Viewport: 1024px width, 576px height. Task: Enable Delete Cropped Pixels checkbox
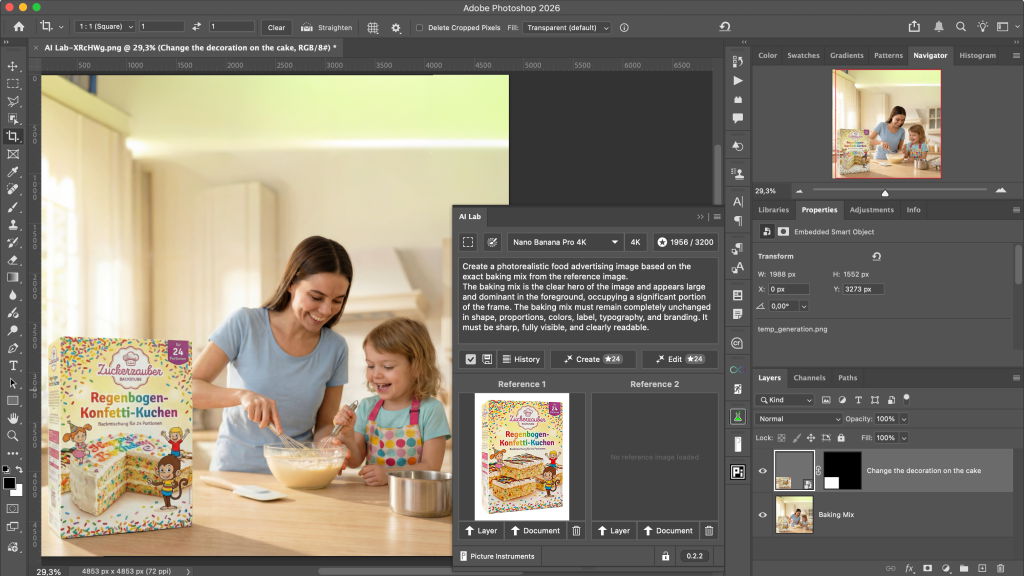pyautogui.click(x=420, y=28)
